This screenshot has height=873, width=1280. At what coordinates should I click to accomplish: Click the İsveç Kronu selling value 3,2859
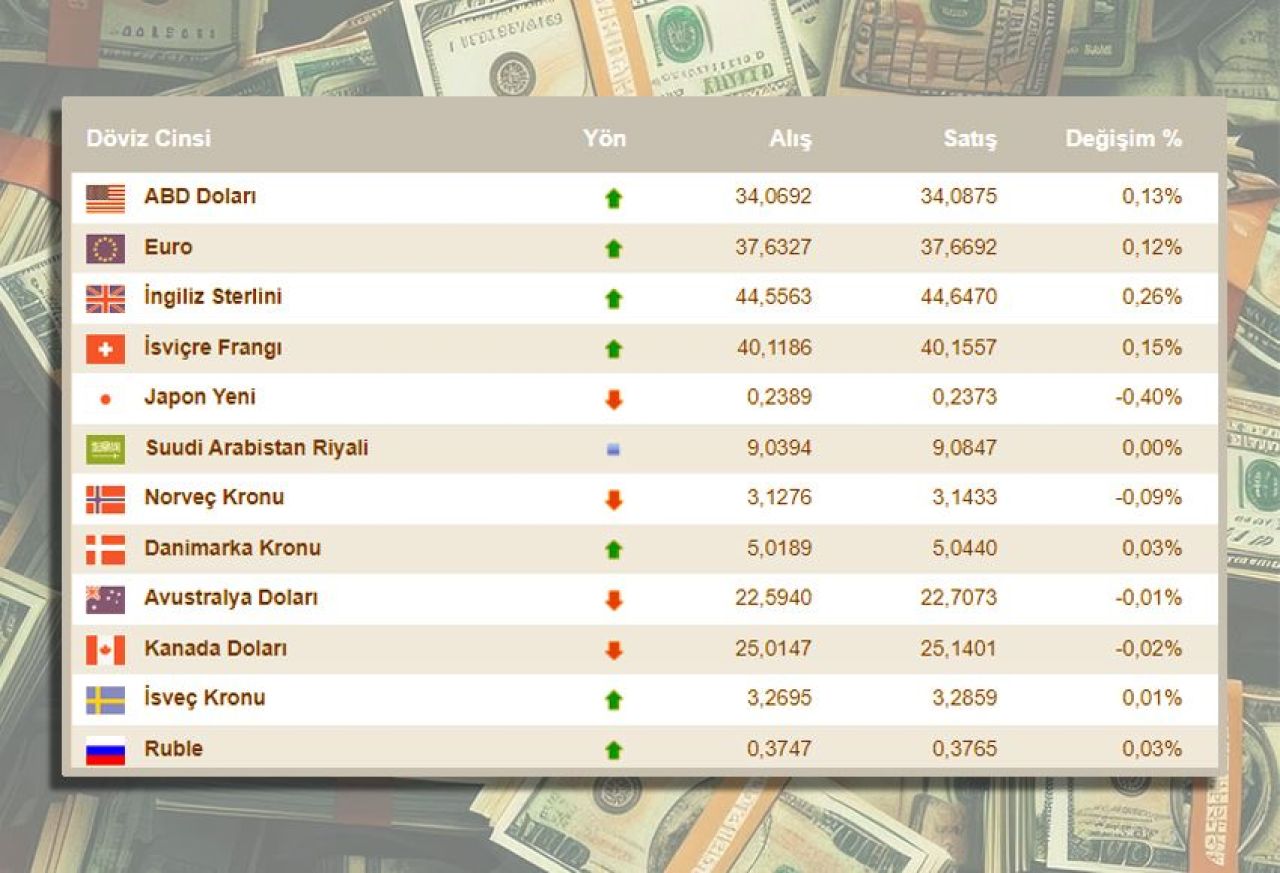pos(964,698)
